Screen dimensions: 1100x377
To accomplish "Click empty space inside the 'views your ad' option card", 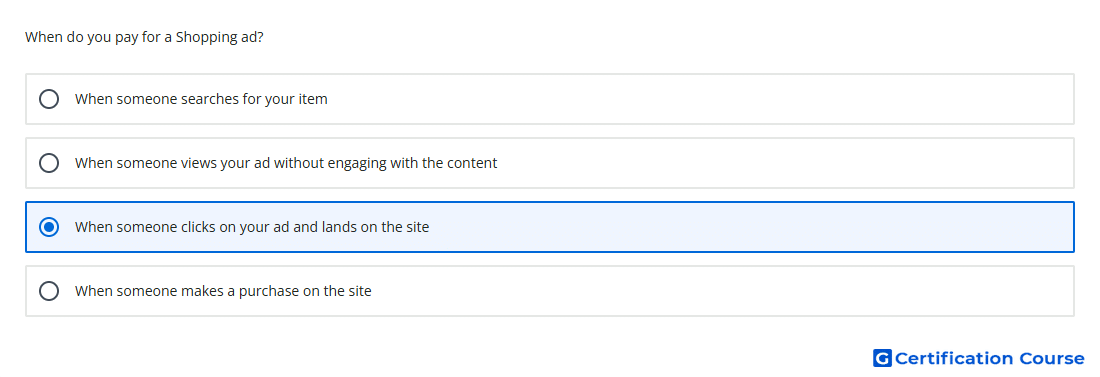I will (x=772, y=163).
